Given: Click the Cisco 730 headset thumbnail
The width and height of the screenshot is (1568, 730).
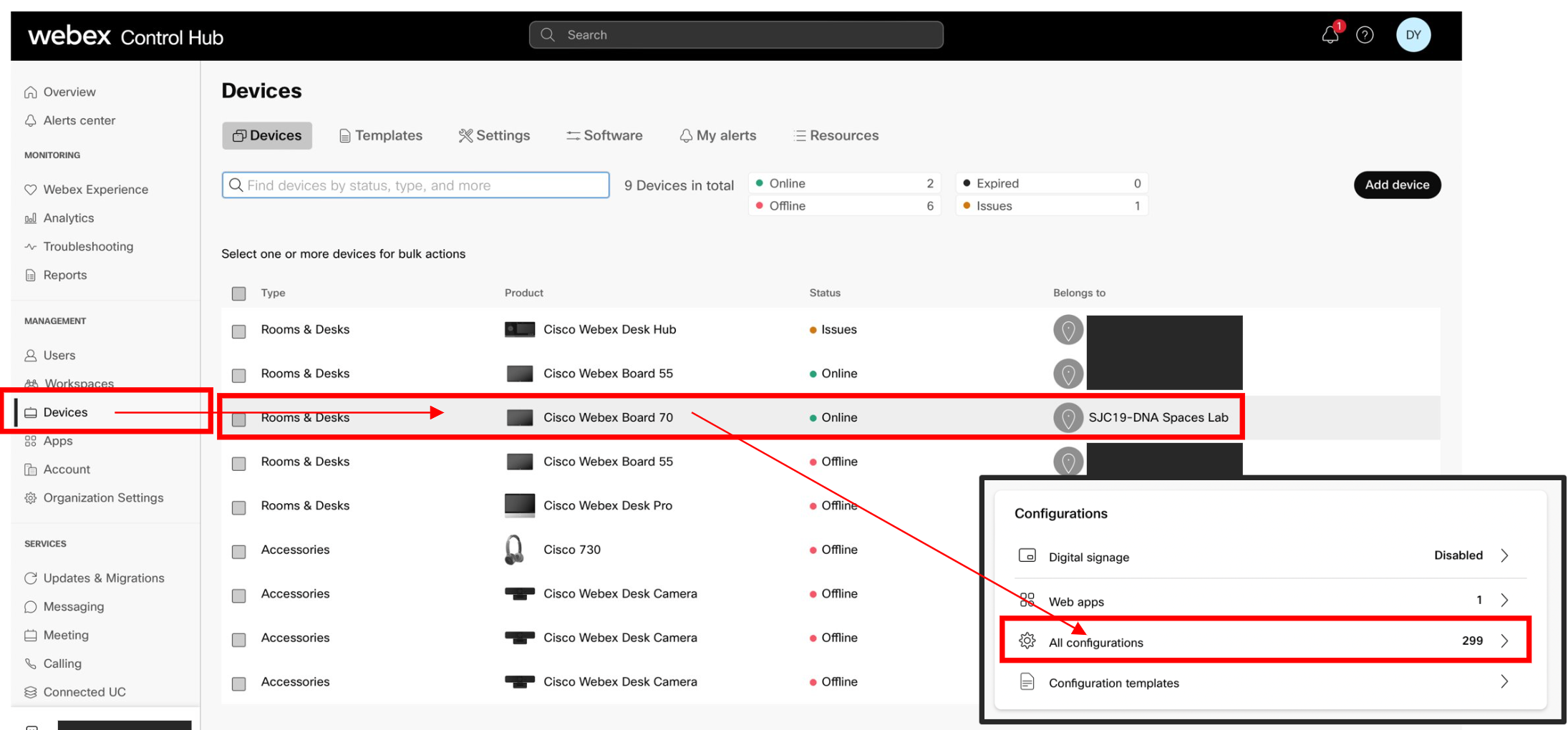Looking at the screenshot, I should [514, 550].
